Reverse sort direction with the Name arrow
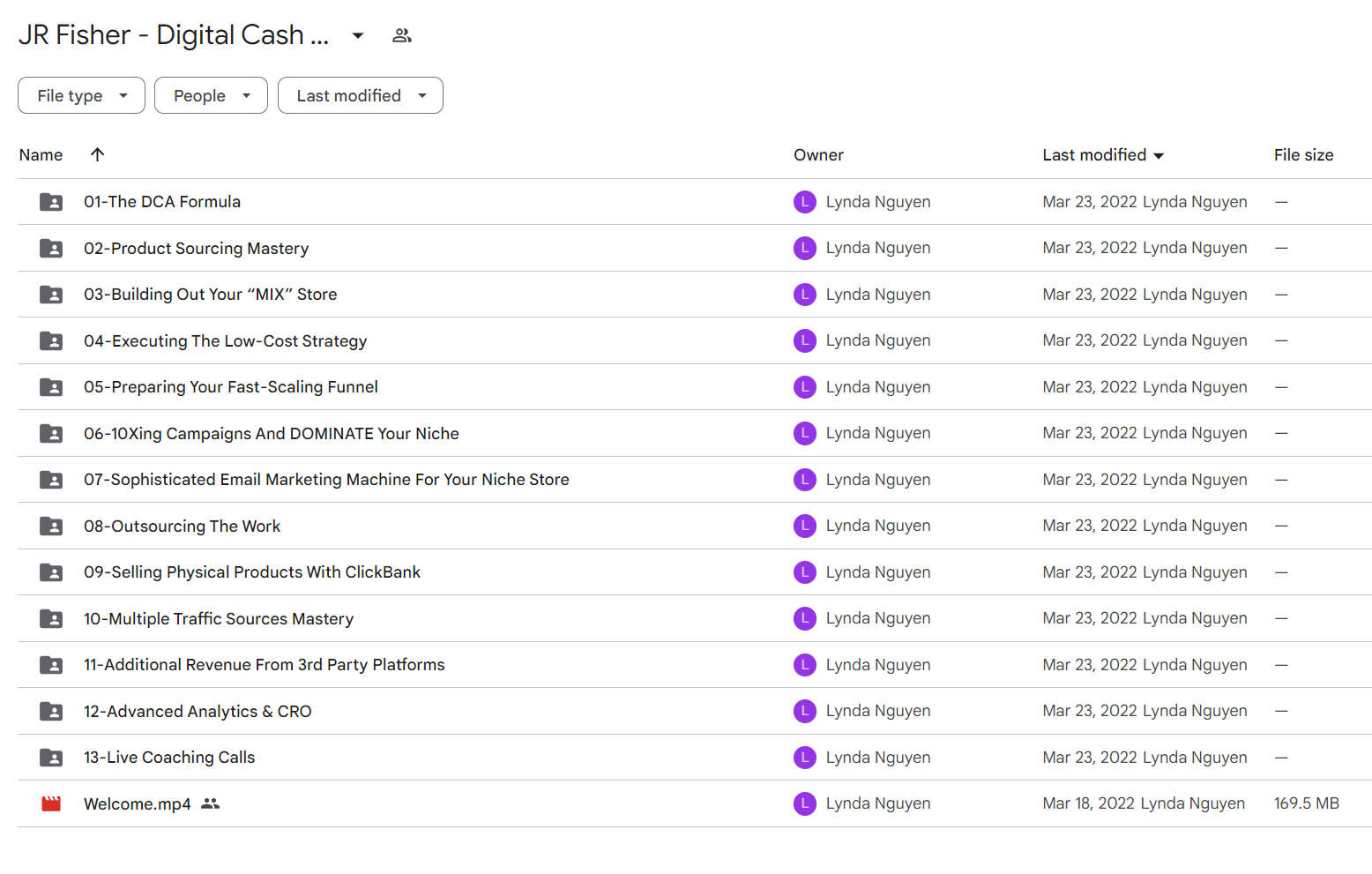1372x874 pixels. click(x=98, y=154)
